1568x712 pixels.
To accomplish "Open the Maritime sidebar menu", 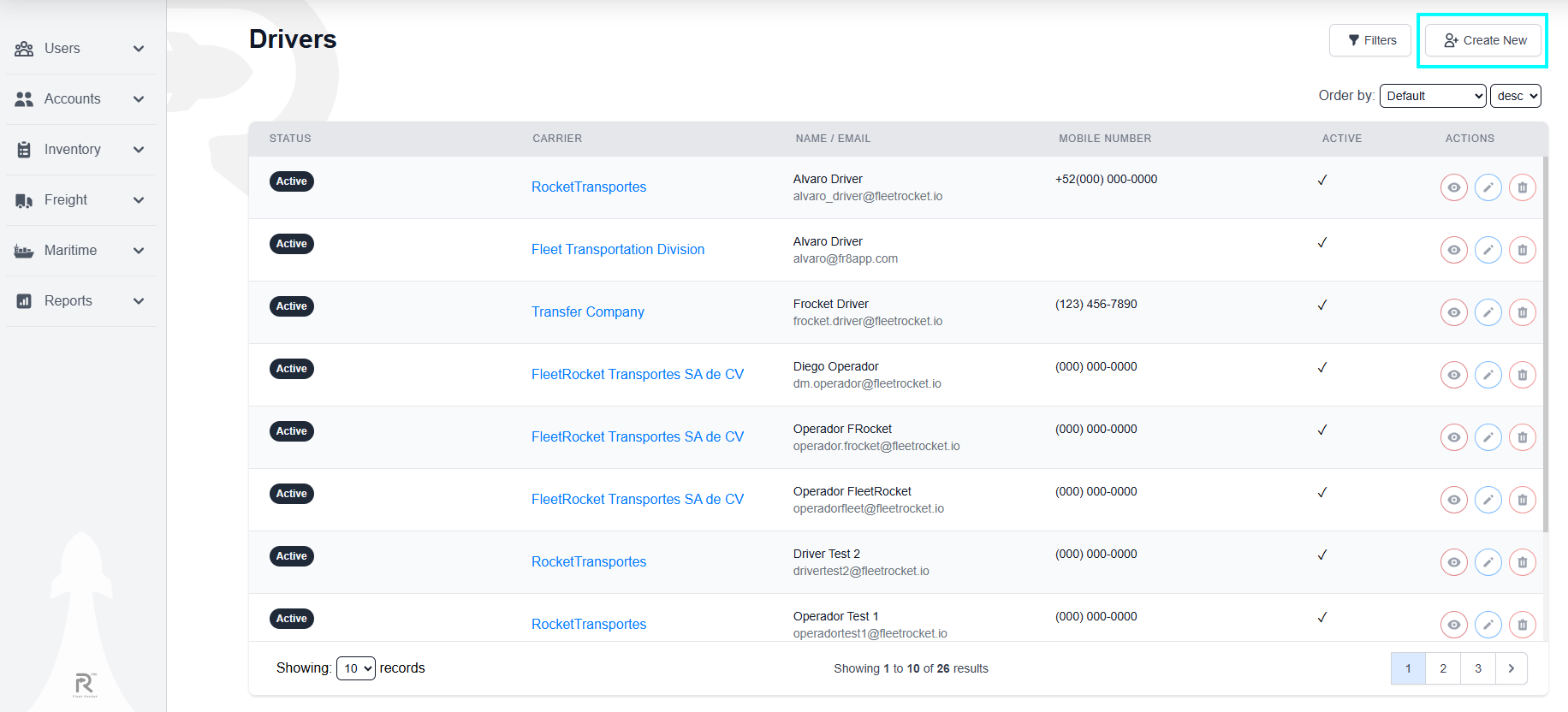I will tap(82, 251).
